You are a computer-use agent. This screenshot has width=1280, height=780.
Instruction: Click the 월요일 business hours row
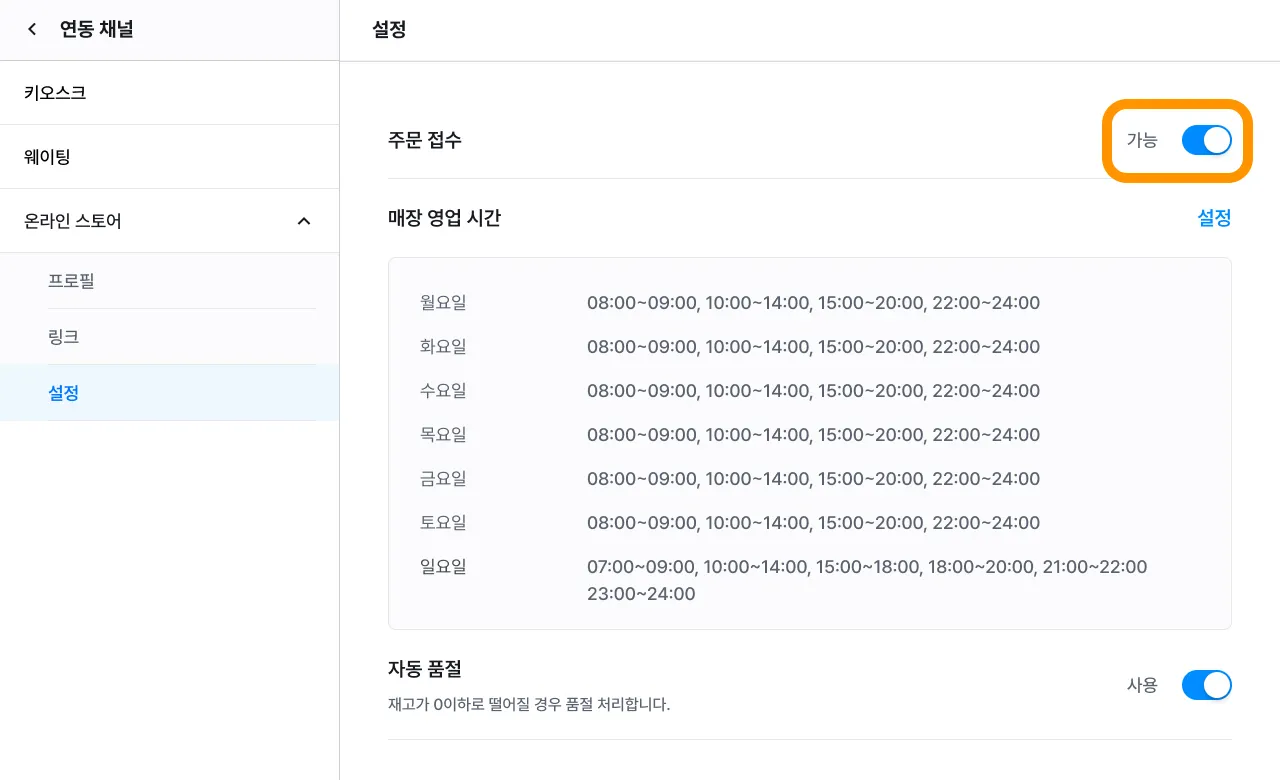click(x=813, y=303)
